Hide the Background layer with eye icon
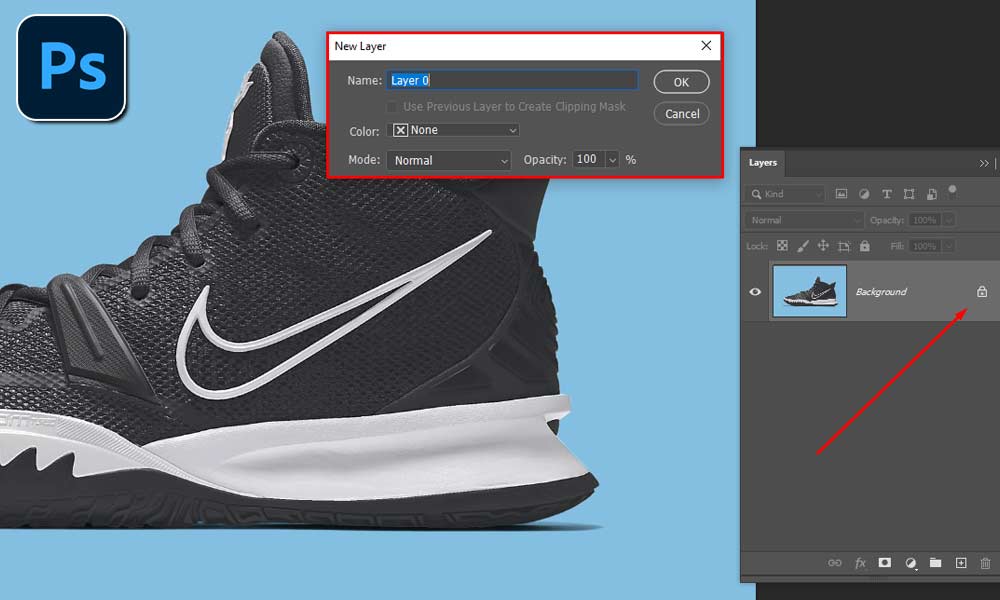The width and height of the screenshot is (1000, 600). [x=755, y=292]
